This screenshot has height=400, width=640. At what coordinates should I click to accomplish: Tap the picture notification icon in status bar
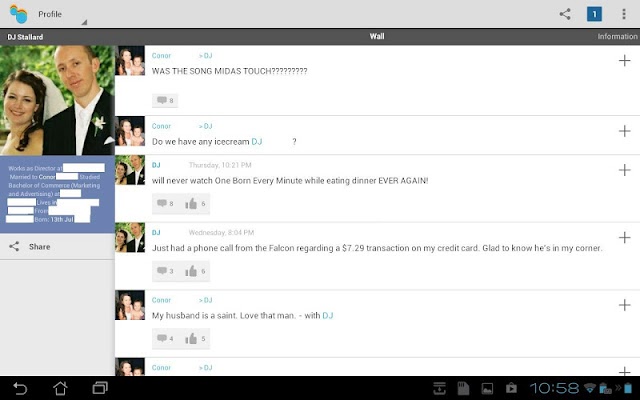pyautogui.click(x=487, y=388)
